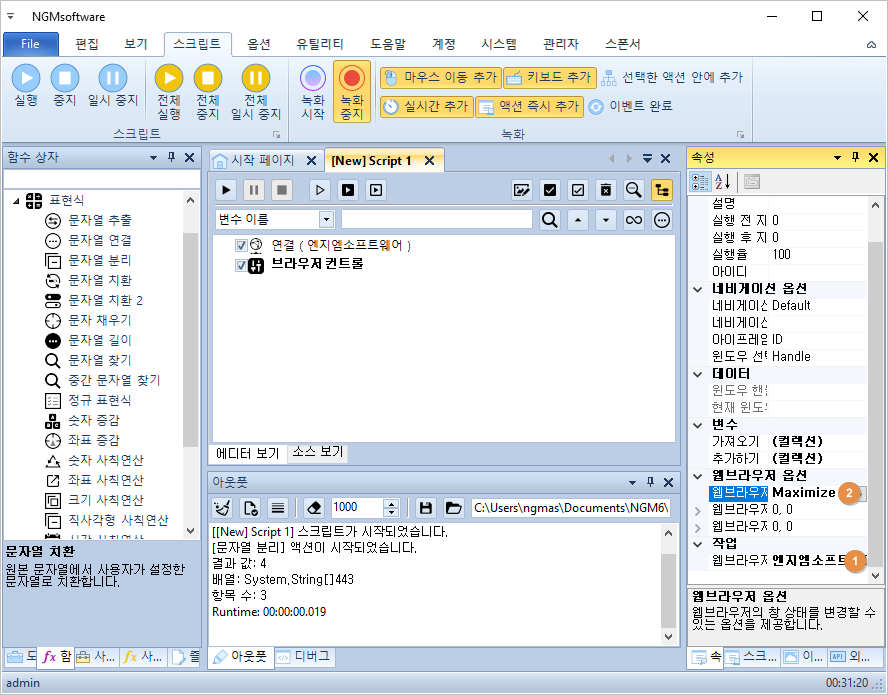Open the 편집 ribbon tab
Image resolution: width=888 pixels, height=695 pixels.
click(x=87, y=44)
